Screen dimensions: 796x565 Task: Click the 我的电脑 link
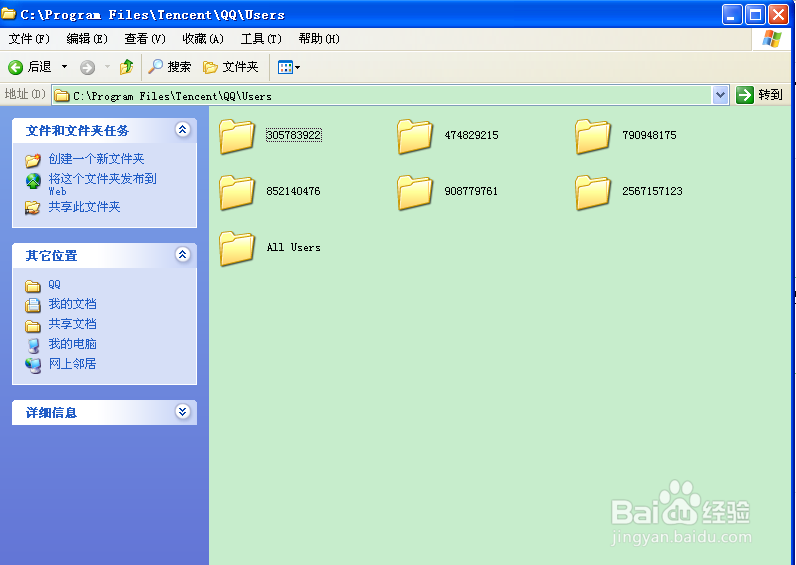73,344
